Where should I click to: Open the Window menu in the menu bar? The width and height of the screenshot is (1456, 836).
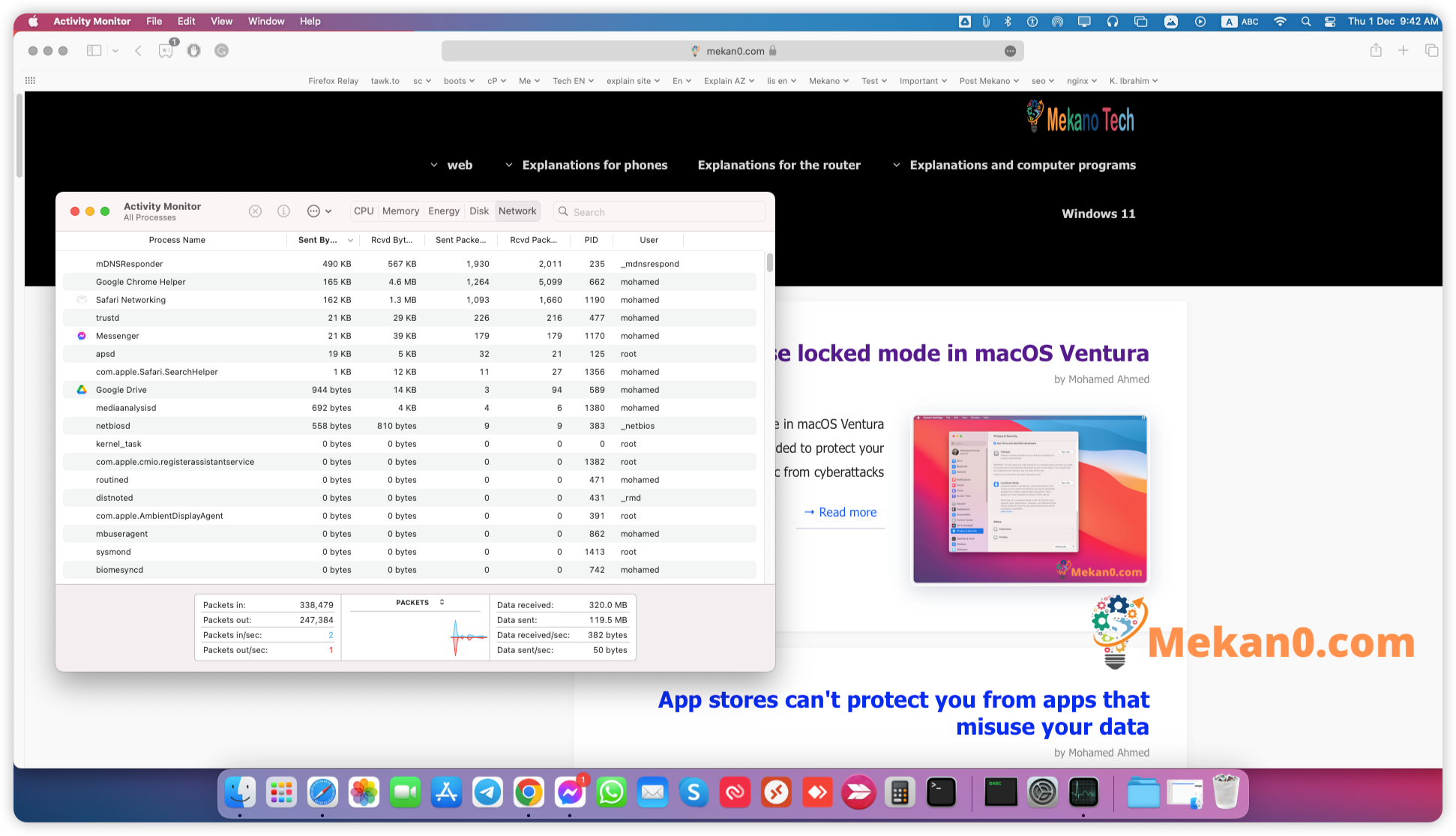coord(266,21)
